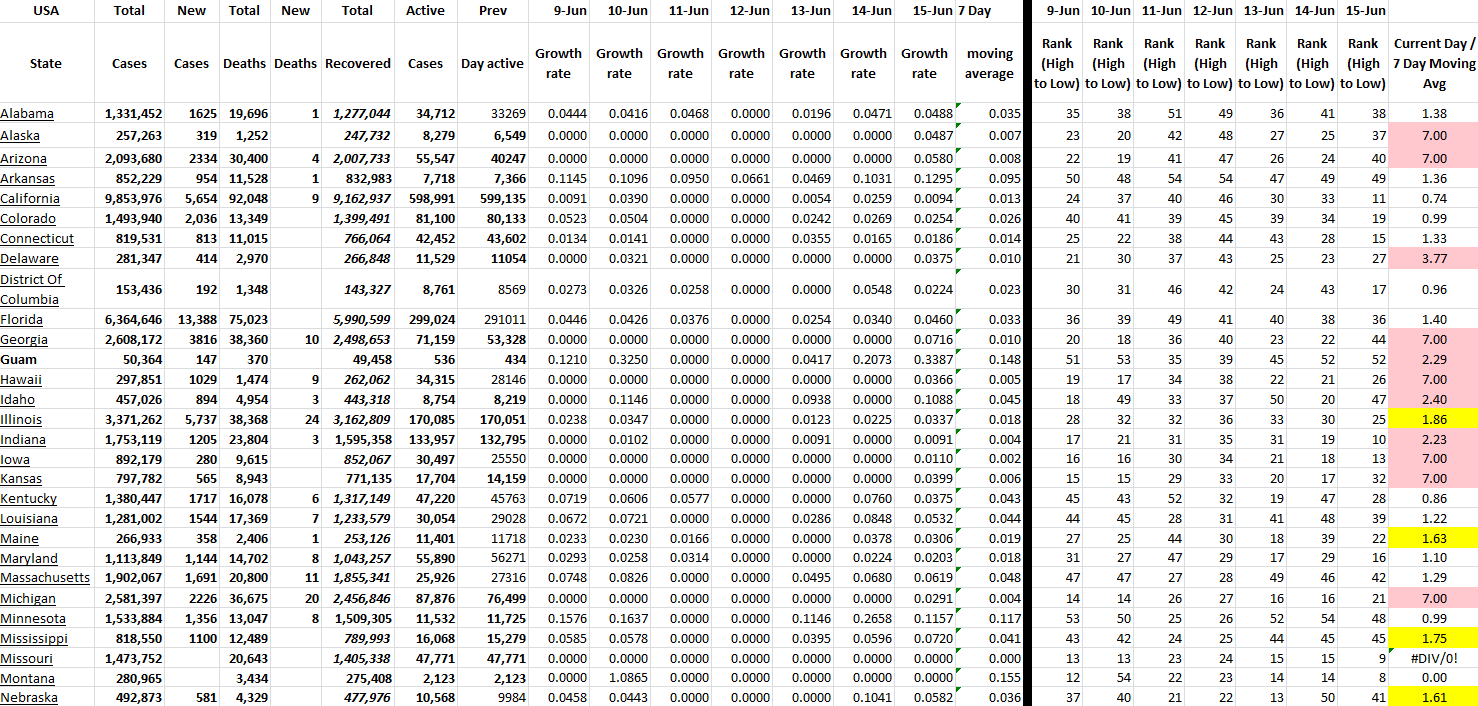This screenshot has height=706, width=1478.
Task: Select the yellow 1.86 cell for Illinois
Action: (1433, 420)
